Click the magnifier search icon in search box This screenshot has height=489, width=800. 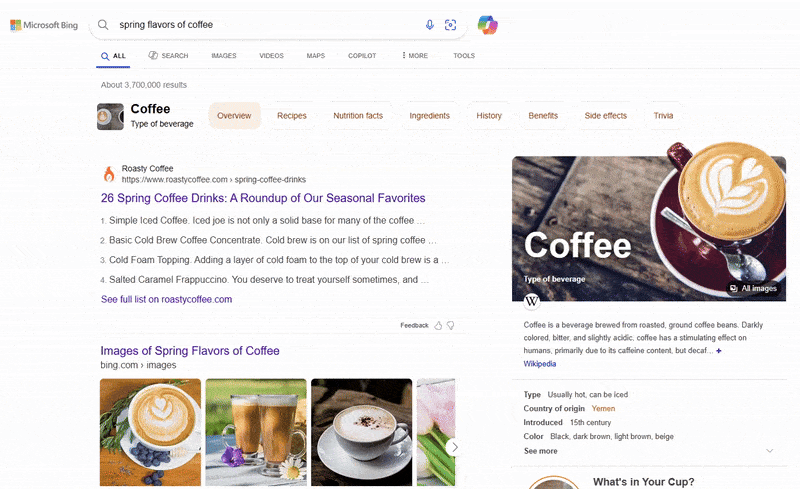pyautogui.click(x=103, y=25)
